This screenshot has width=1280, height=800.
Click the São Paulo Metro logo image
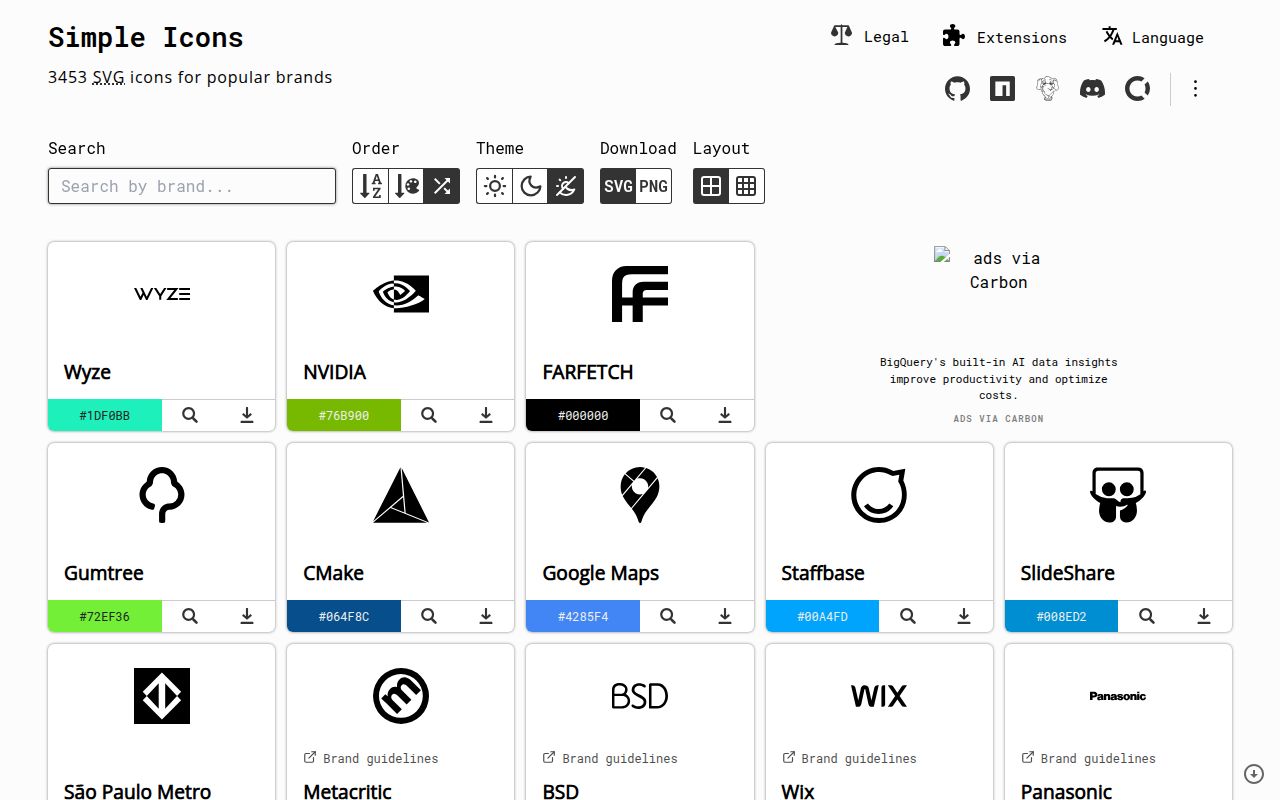point(162,696)
